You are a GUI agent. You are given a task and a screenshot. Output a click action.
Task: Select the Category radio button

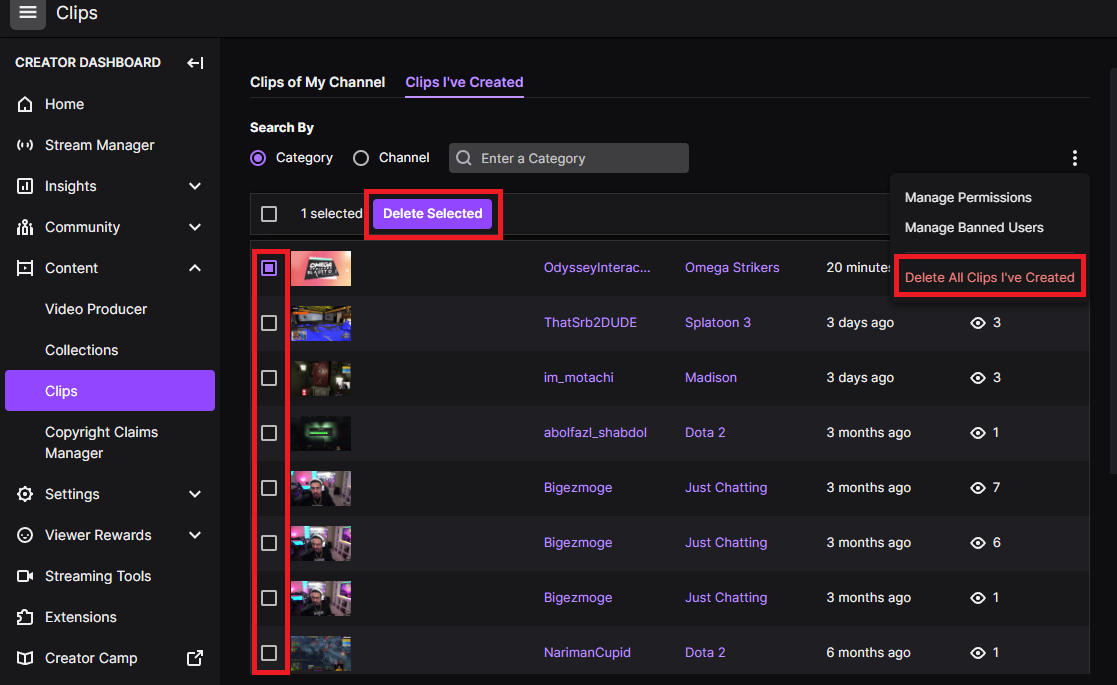(258, 158)
